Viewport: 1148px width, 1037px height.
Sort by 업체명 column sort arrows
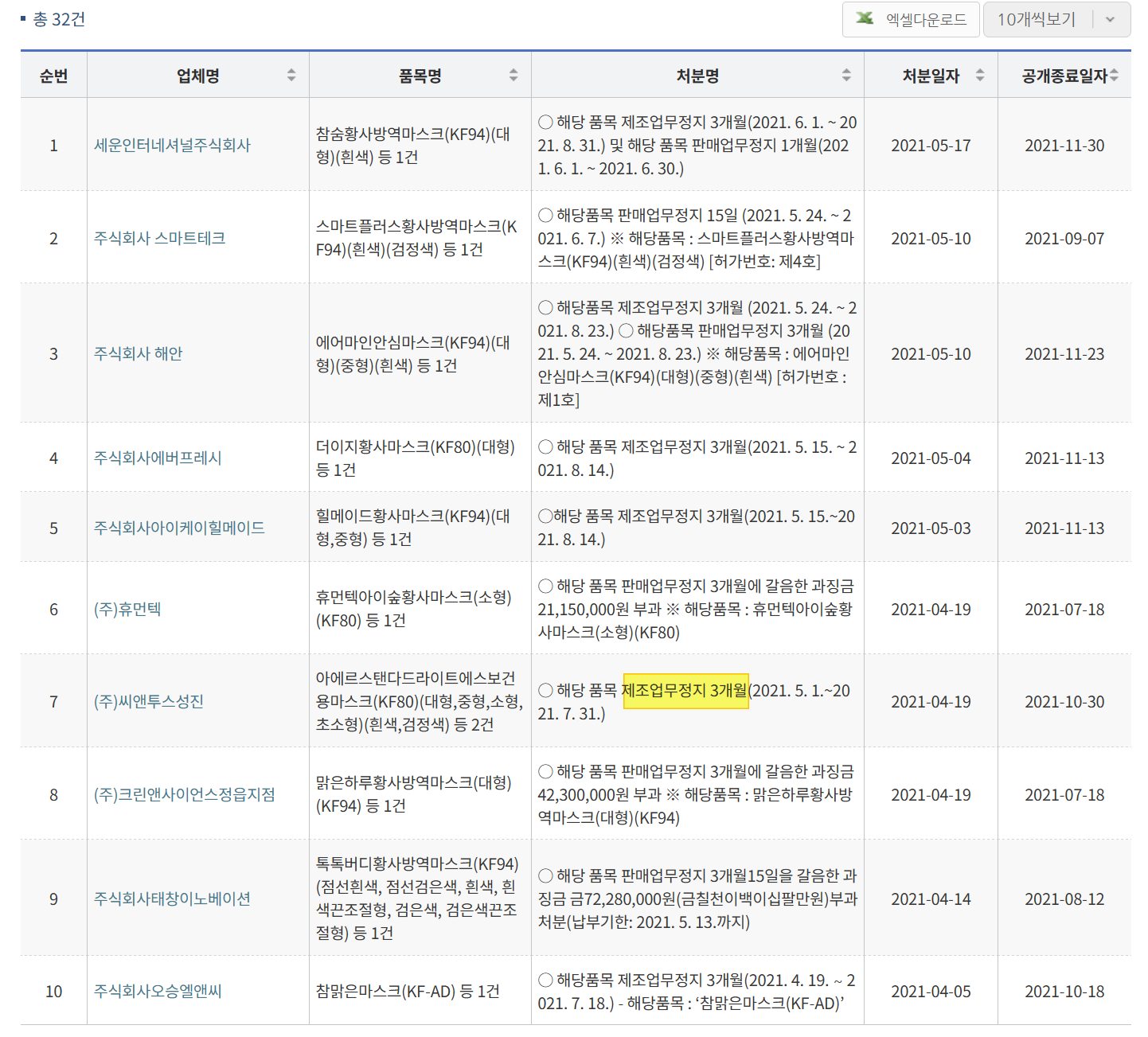[x=291, y=76]
